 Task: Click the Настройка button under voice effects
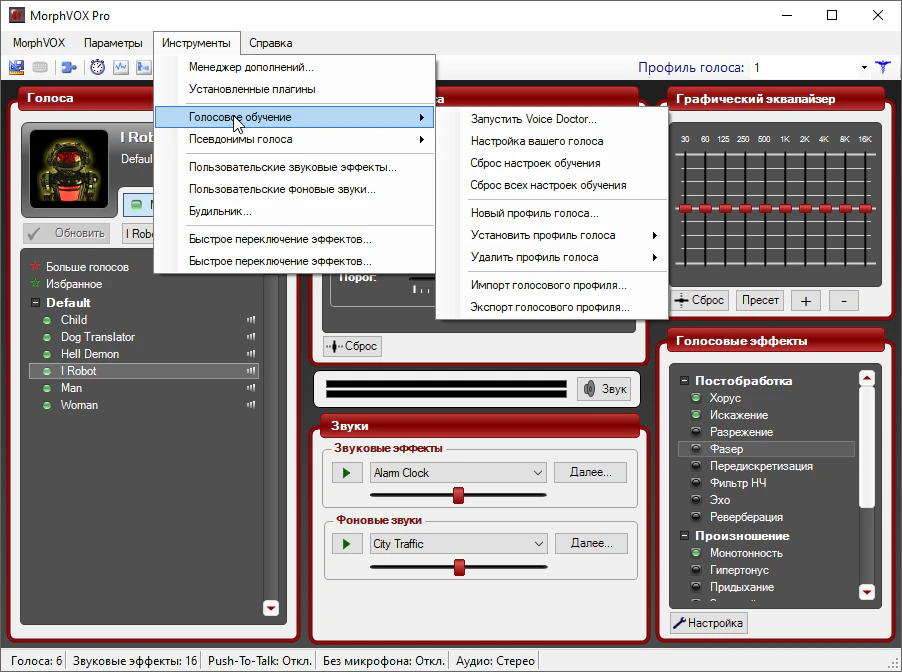708,623
